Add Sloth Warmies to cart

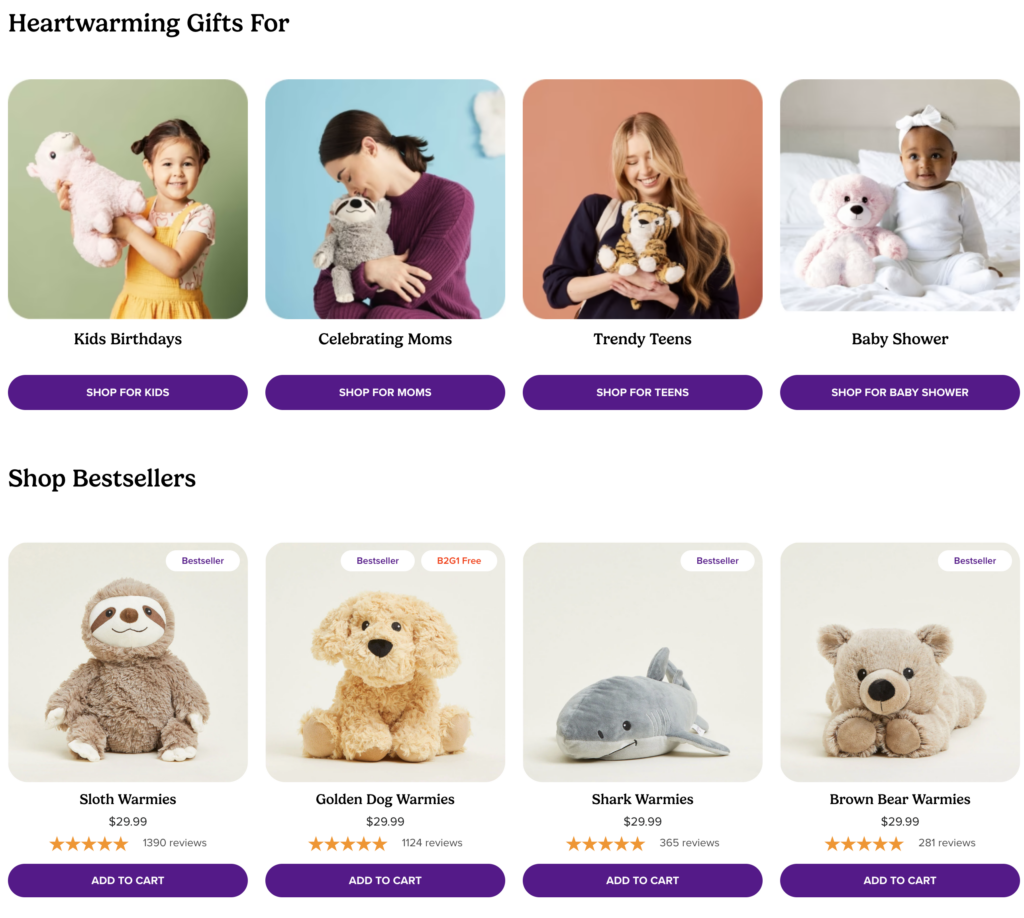(x=128, y=880)
